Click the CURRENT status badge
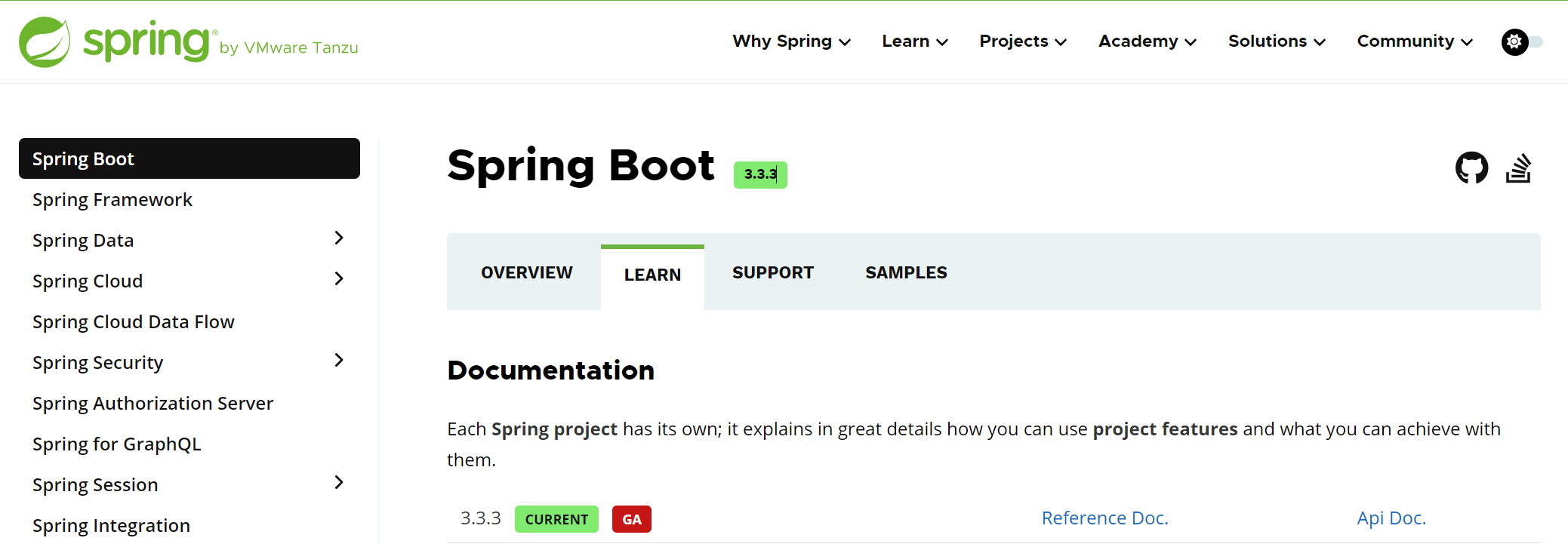The height and width of the screenshot is (544, 1568). pyautogui.click(x=556, y=519)
